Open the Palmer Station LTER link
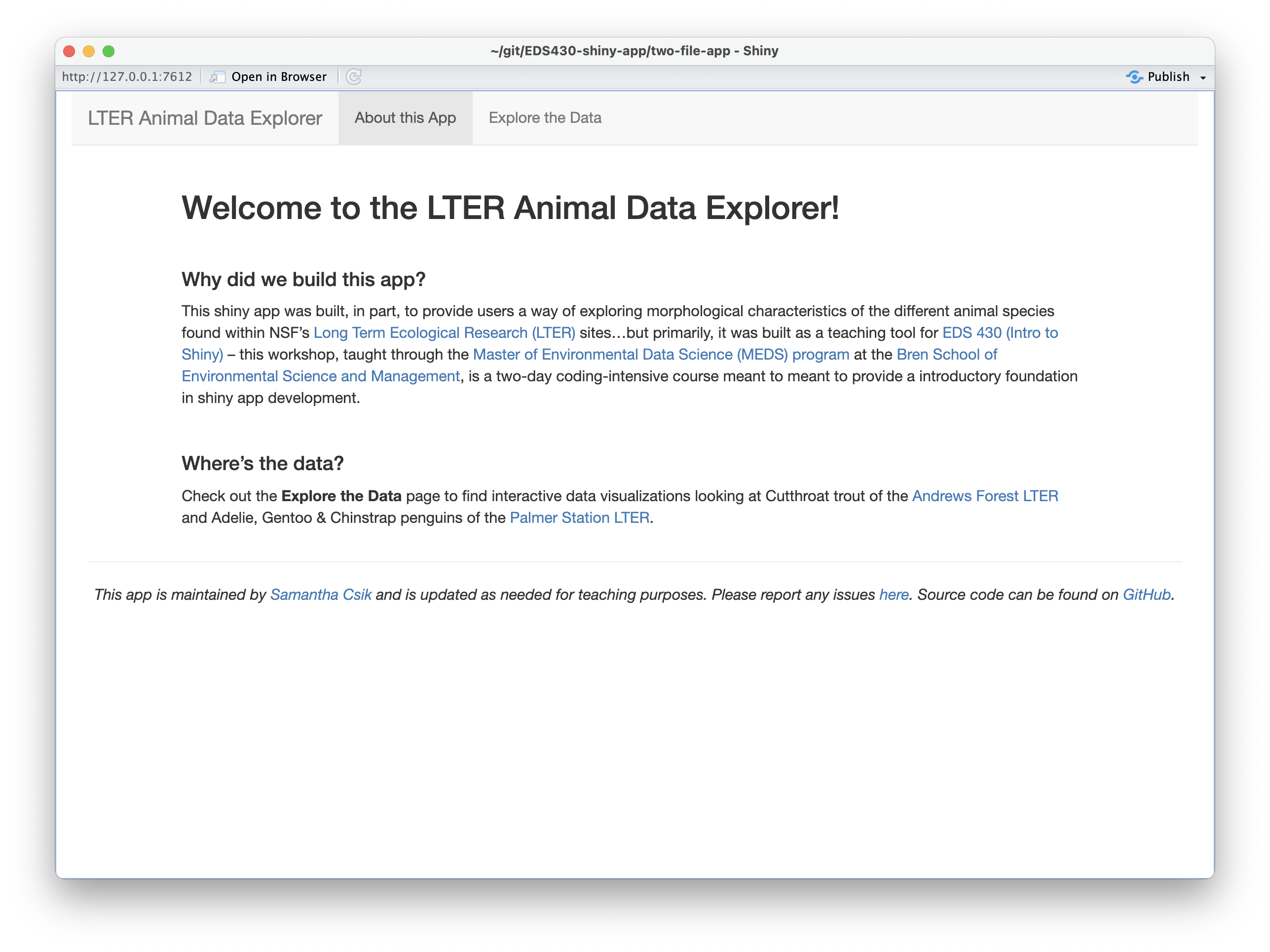1270x952 pixels. point(579,517)
